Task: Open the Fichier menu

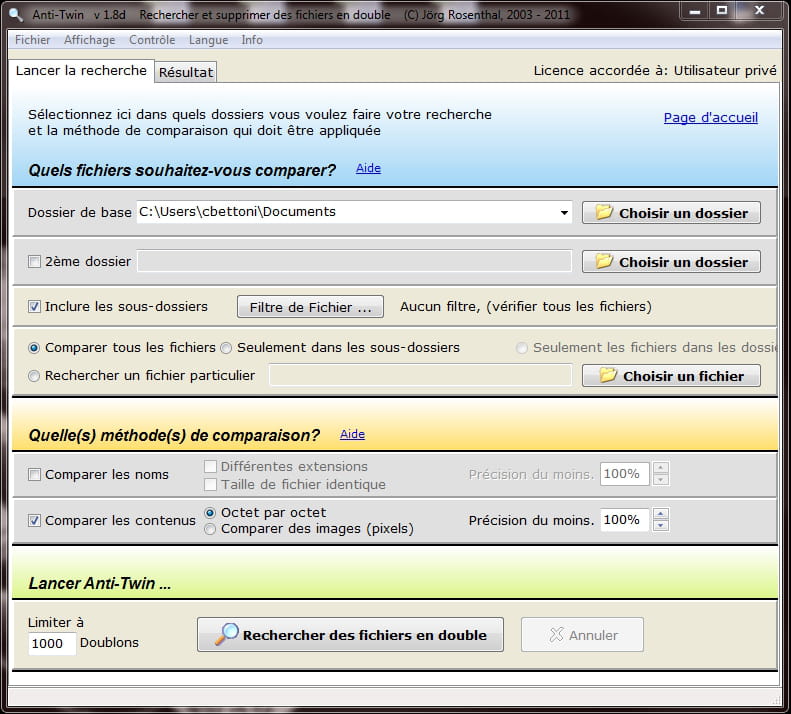Action: point(33,40)
